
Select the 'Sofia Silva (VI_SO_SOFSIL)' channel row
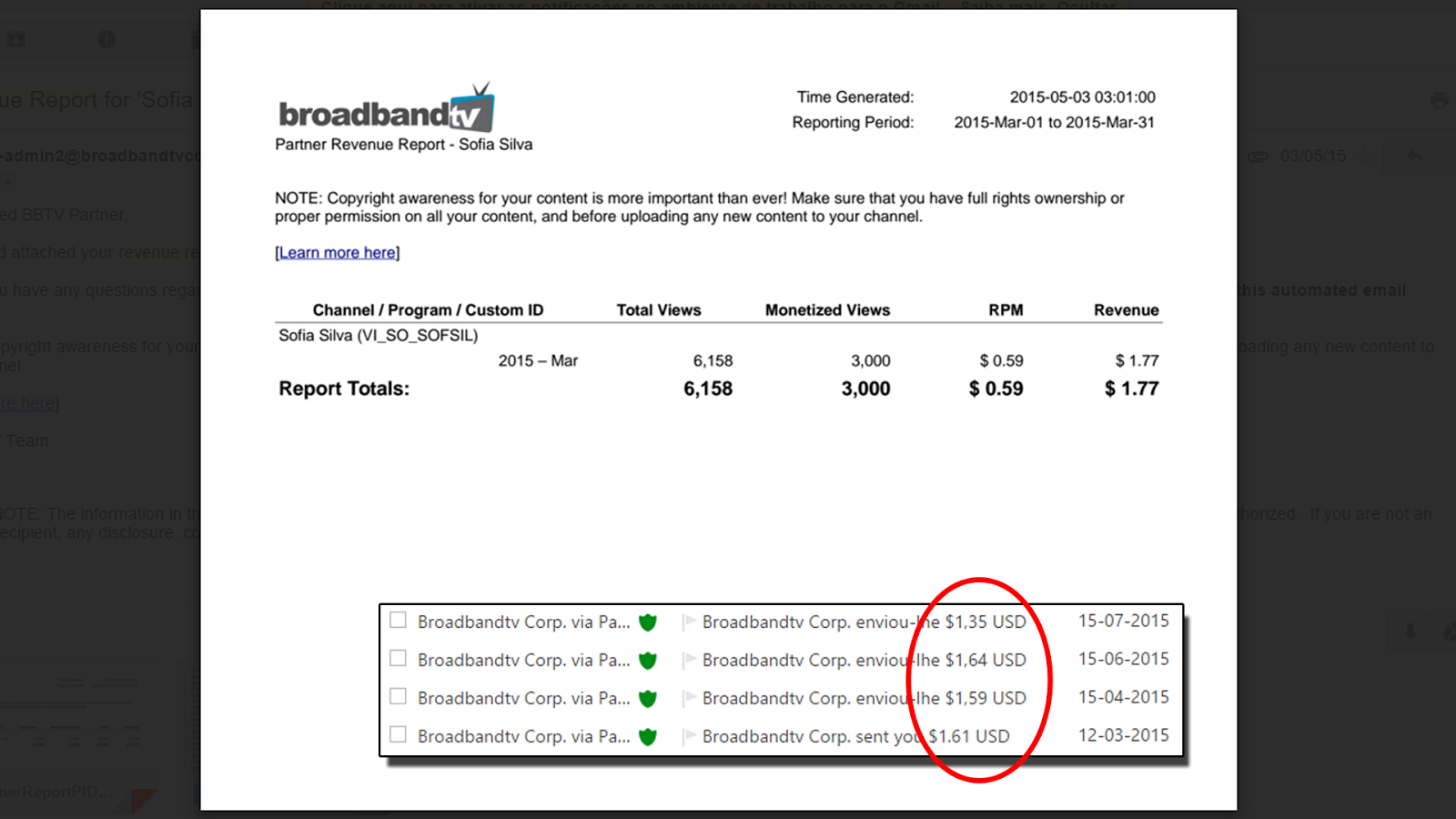[x=379, y=336]
